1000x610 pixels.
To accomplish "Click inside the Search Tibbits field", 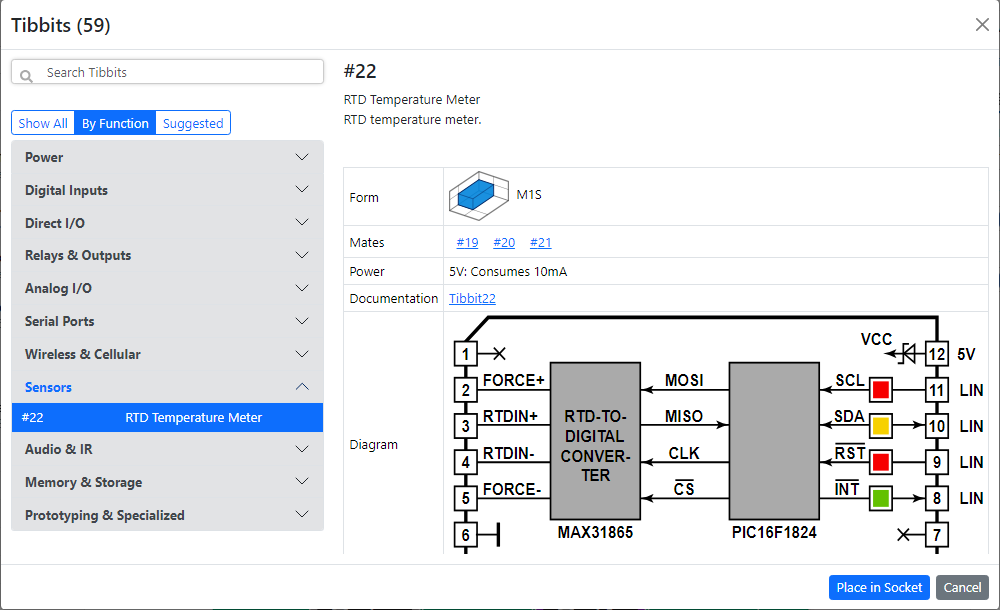I will coord(168,72).
